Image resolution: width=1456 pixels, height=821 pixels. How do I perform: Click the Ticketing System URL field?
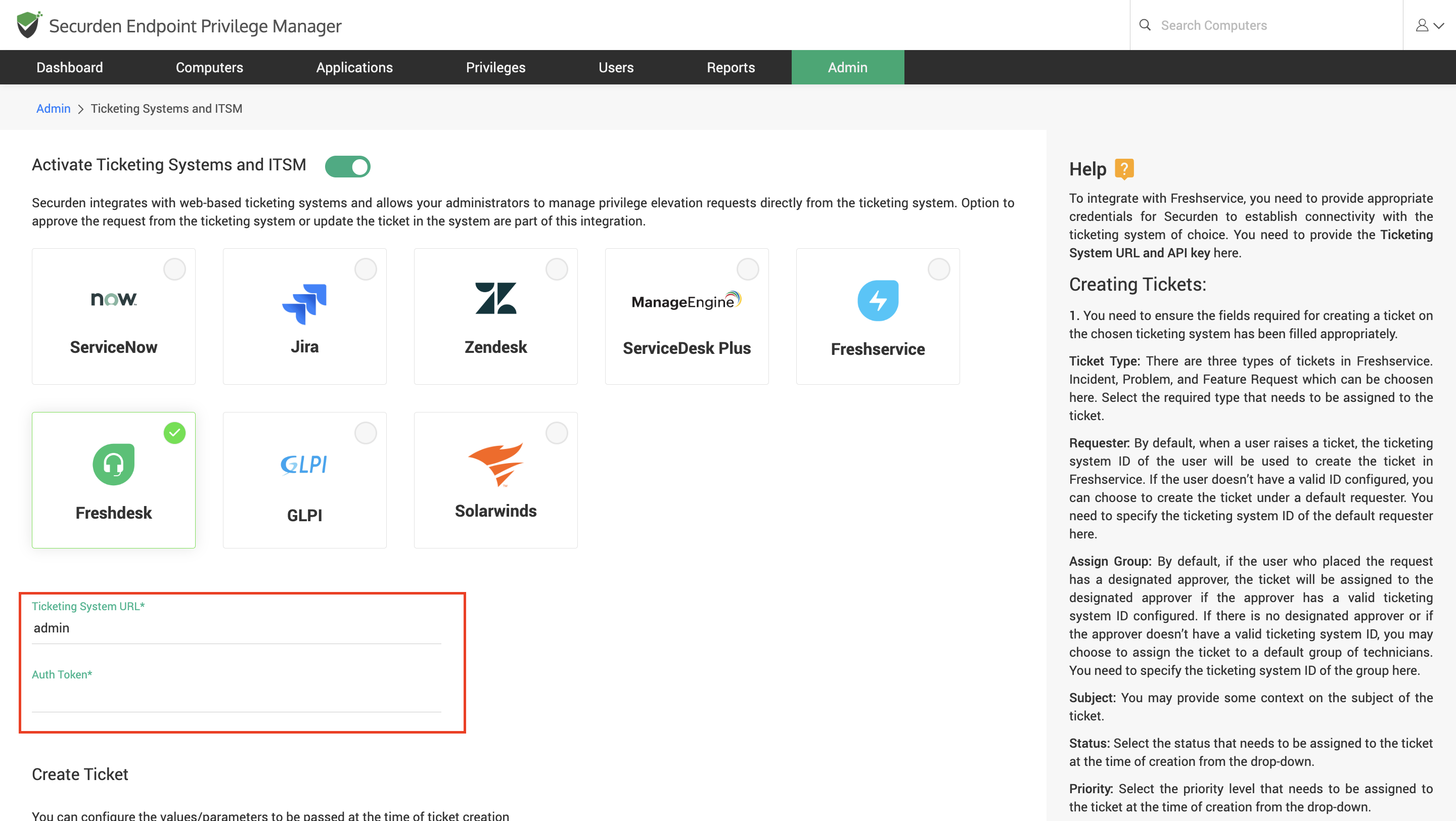tap(236, 628)
